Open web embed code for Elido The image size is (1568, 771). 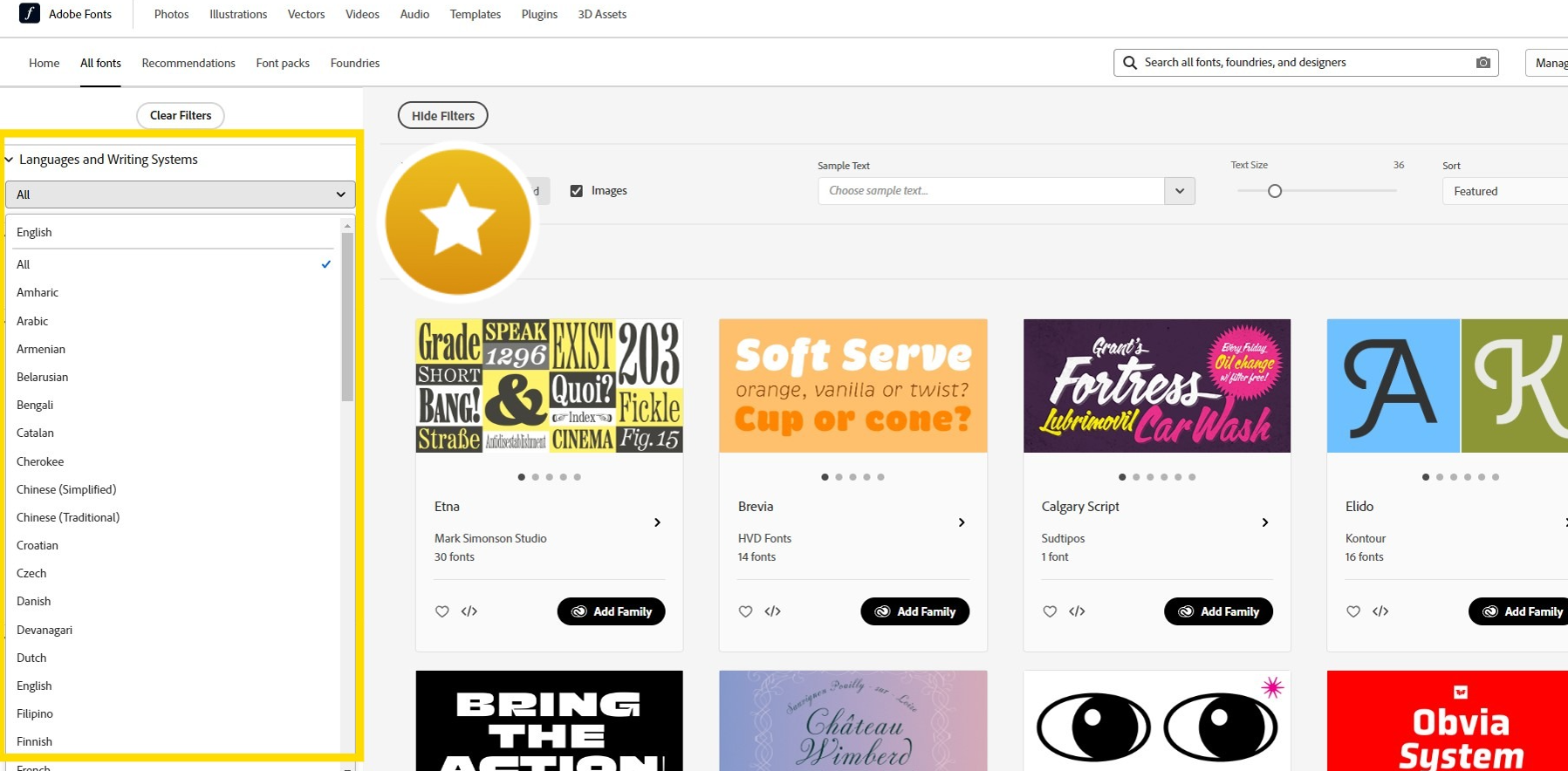pyautogui.click(x=1380, y=611)
